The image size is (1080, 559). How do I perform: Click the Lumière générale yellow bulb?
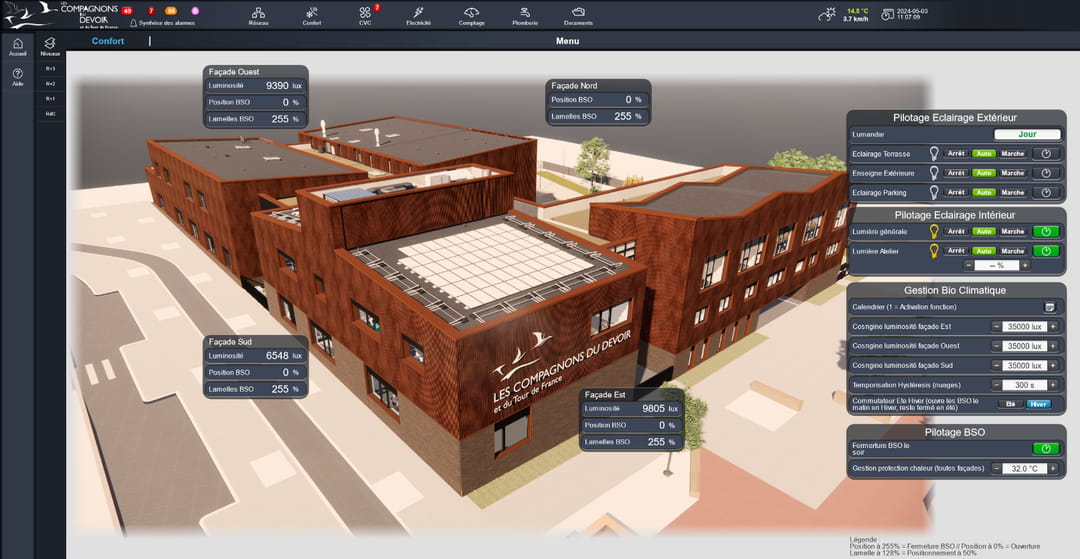935,231
